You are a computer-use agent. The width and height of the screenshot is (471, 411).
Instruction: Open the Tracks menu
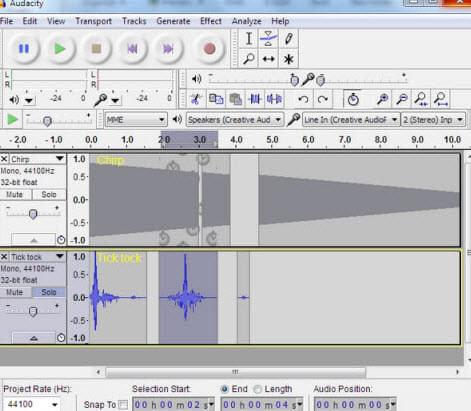pos(134,21)
